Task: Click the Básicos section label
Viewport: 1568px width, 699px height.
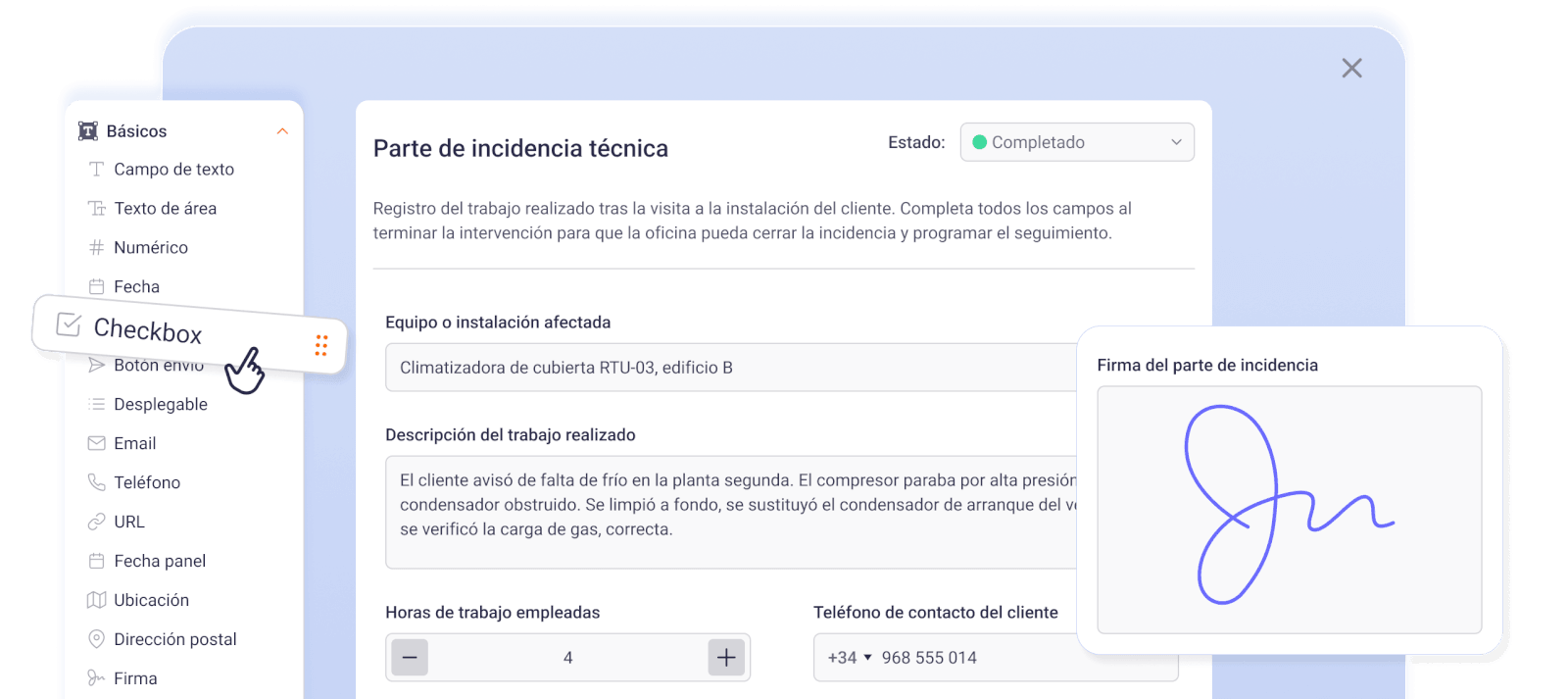Action: click(x=136, y=131)
